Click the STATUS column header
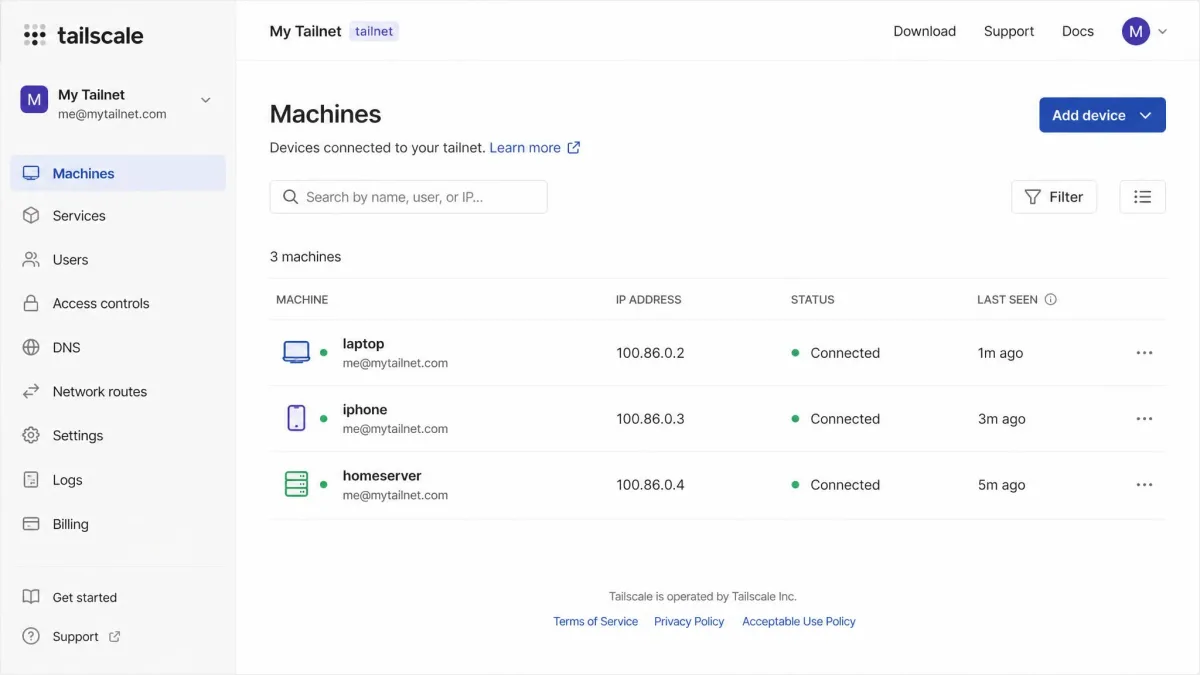1200x675 pixels. (x=812, y=299)
